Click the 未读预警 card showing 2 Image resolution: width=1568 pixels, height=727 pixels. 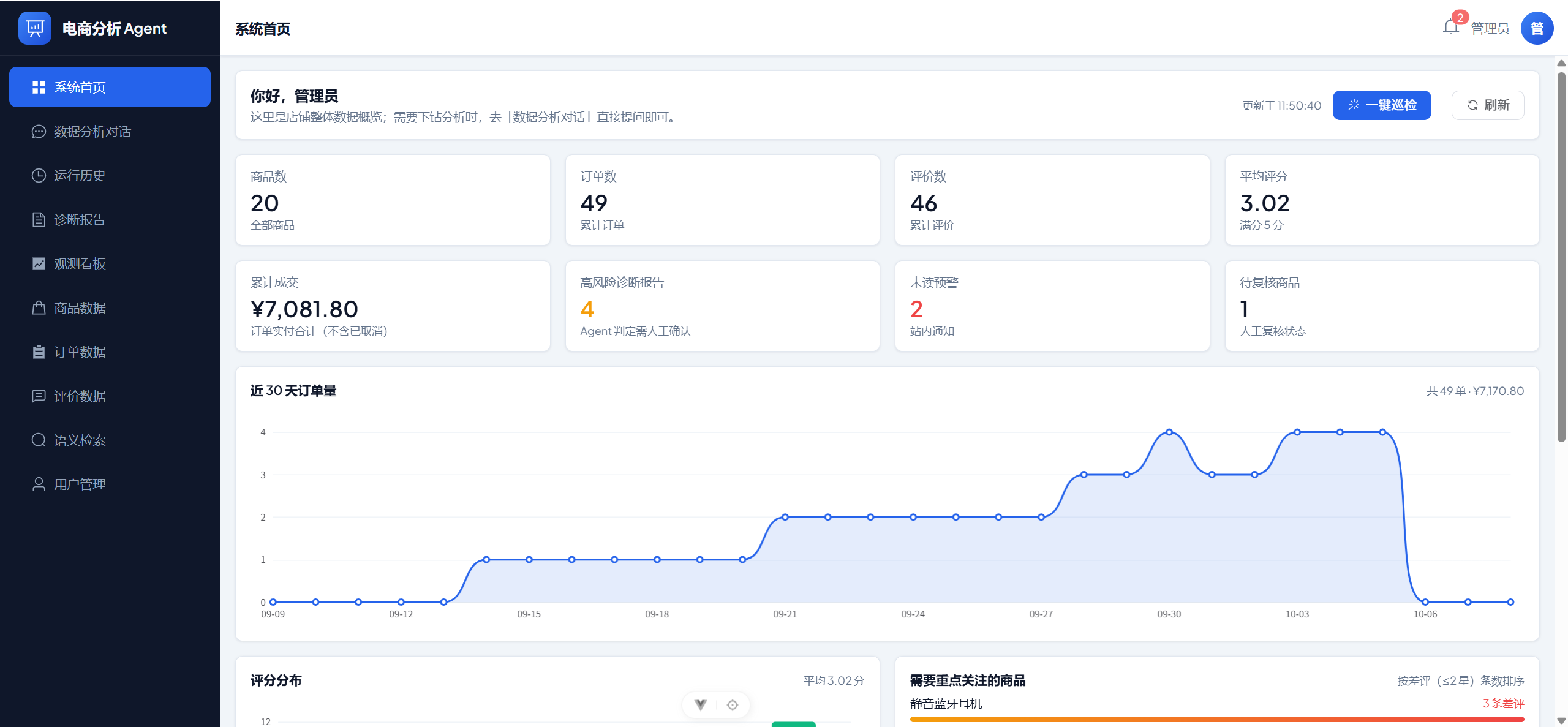pyautogui.click(x=1052, y=306)
